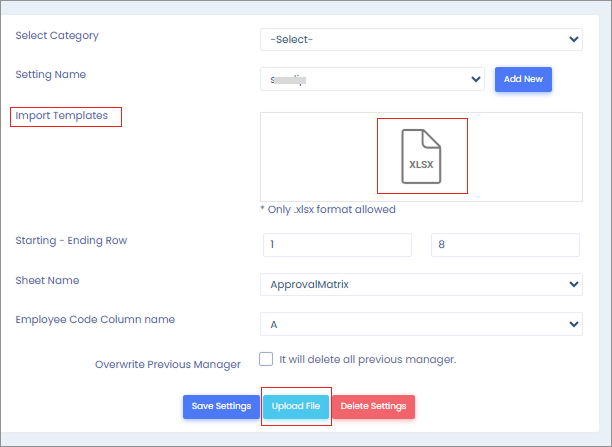Enable the Overwrite Previous Manager checkbox
Viewport: 612px width, 447px height.
click(266, 359)
